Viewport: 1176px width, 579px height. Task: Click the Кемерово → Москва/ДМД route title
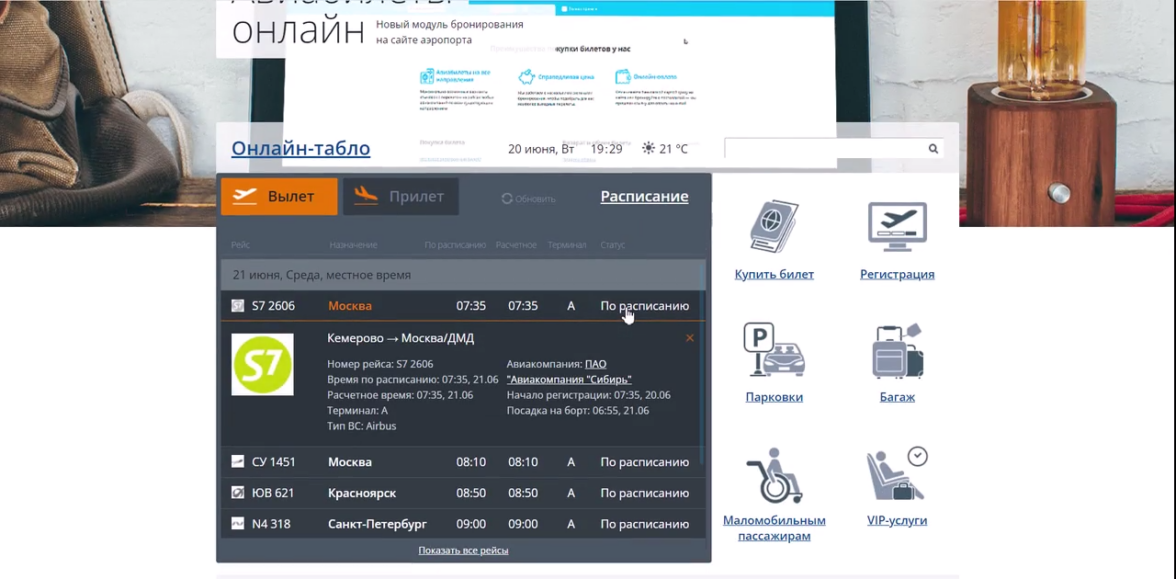point(400,338)
